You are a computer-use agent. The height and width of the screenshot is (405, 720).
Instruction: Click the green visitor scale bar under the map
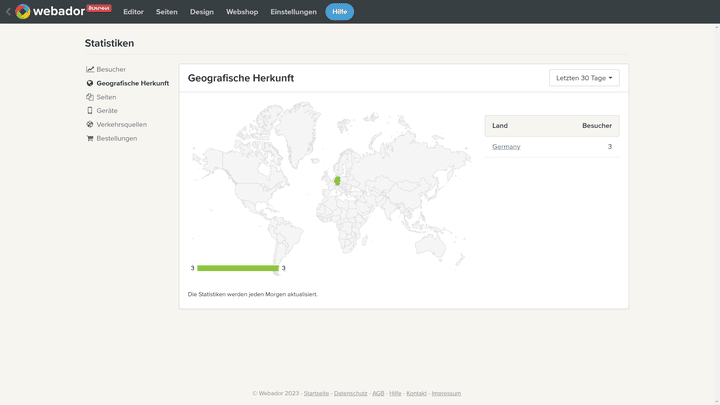pos(238,268)
